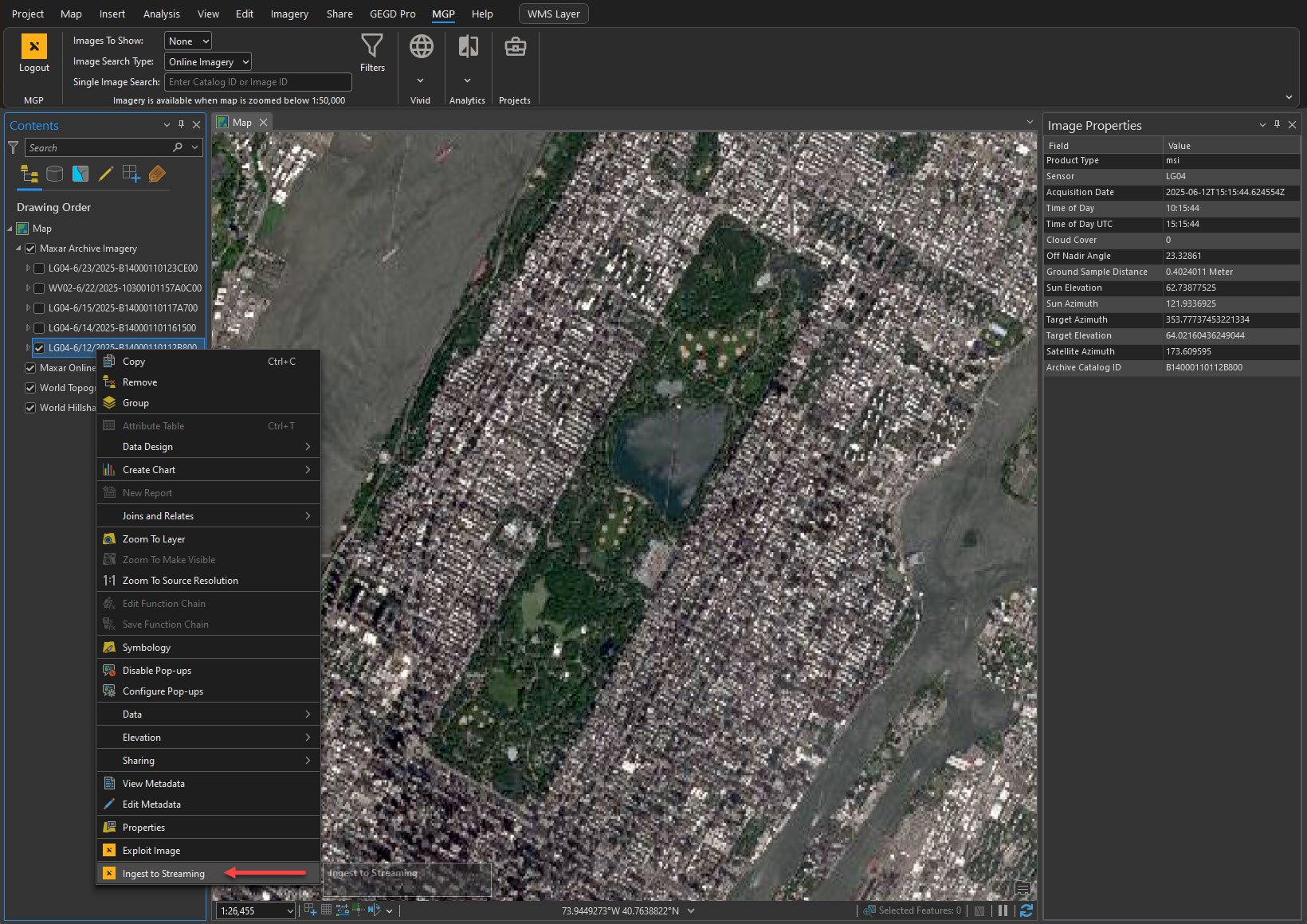Click the snapping icon in map status bar
Viewport: 1307px width, 924px height.
pyautogui.click(x=311, y=910)
